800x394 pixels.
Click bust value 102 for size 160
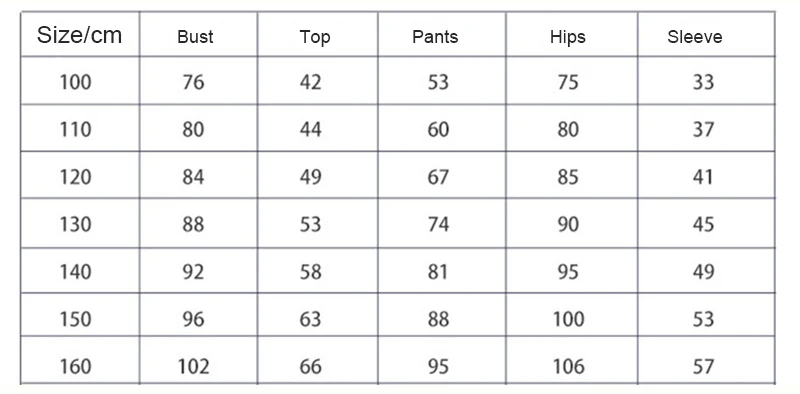pyautogui.click(x=193, y=366)
